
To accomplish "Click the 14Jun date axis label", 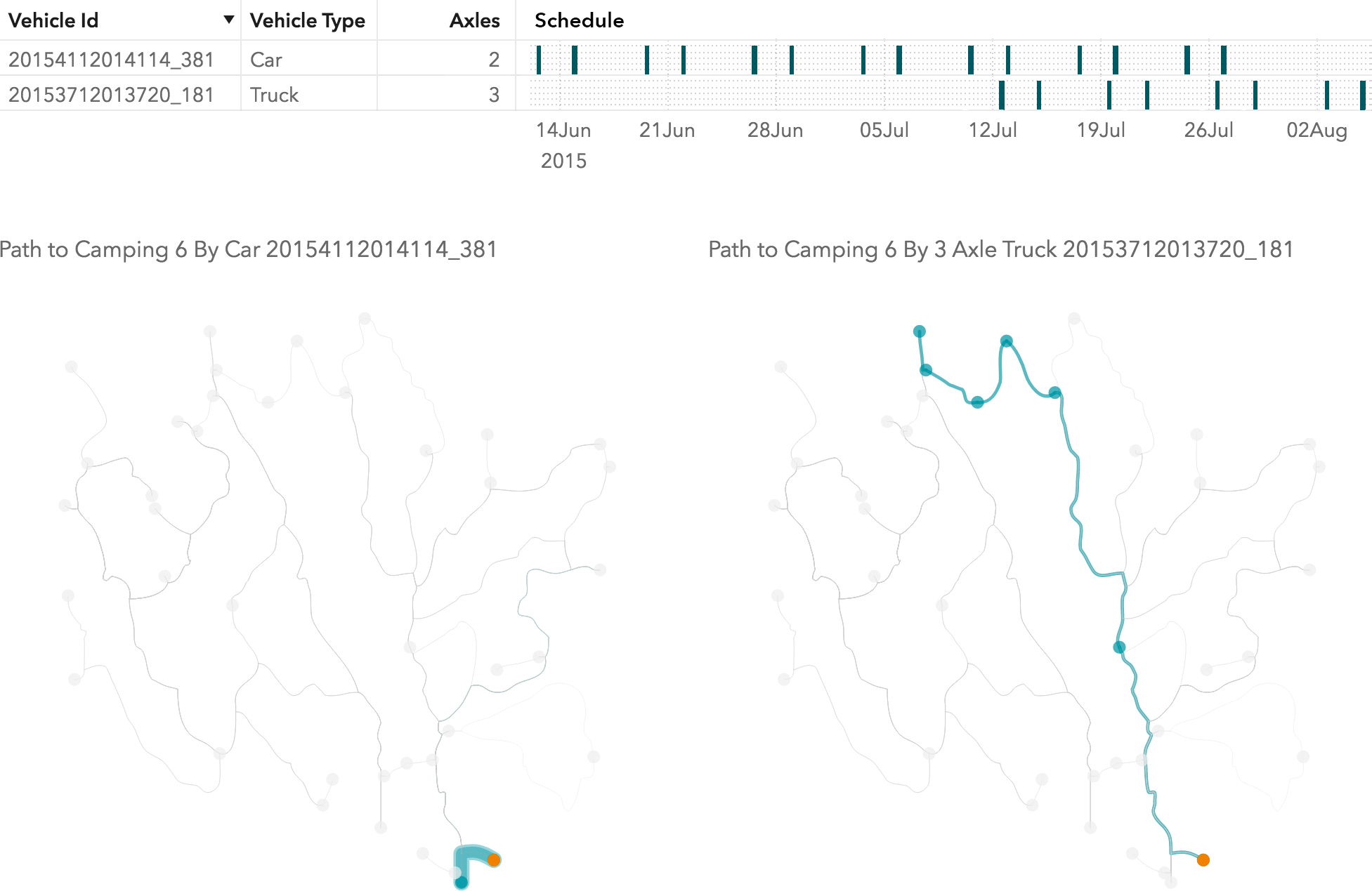I will [563, 130].
